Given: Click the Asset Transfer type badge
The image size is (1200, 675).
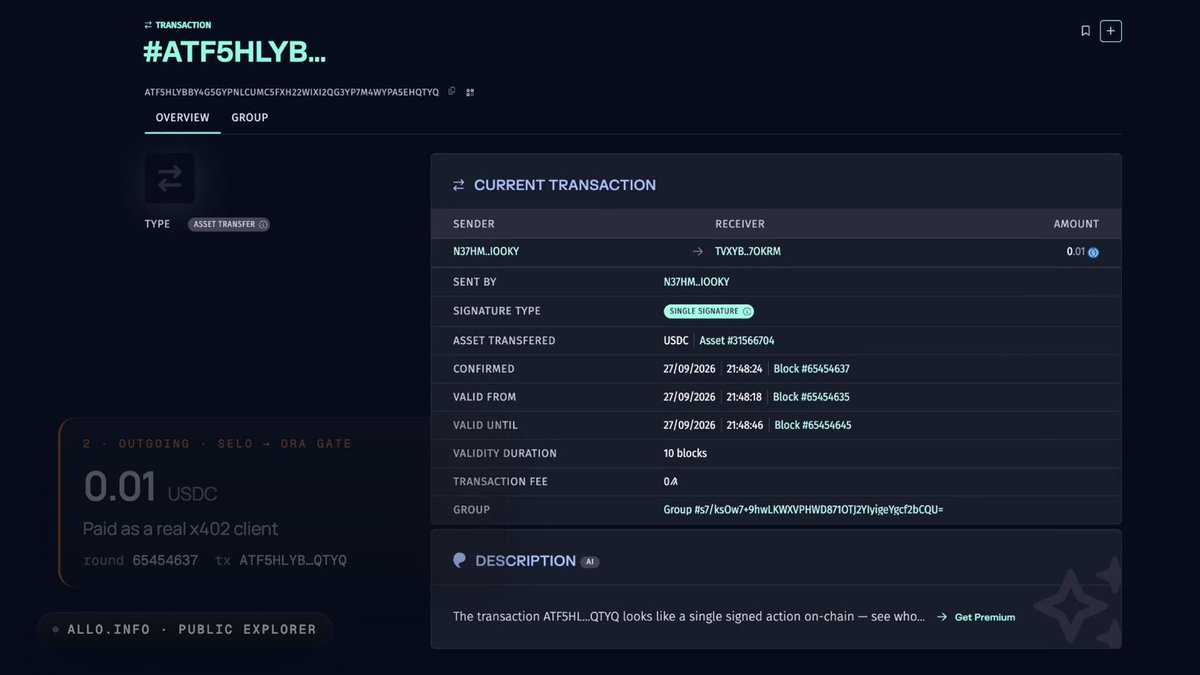Looking at the screenshot, I should (229, 224).
